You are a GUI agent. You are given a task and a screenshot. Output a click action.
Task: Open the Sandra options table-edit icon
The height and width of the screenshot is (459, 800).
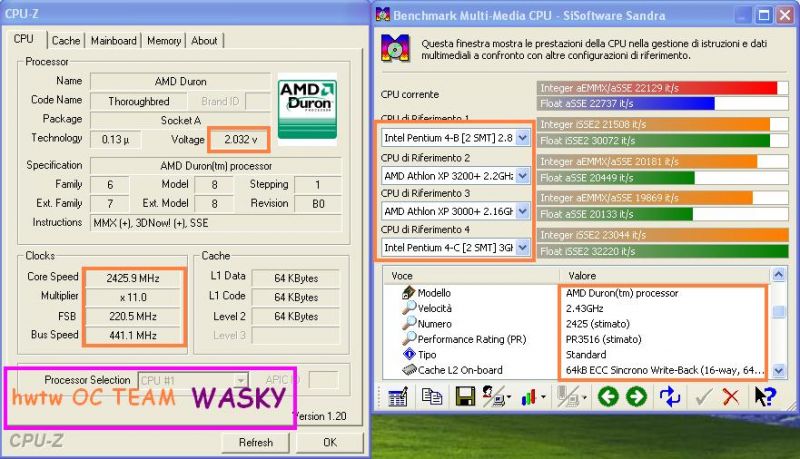[x=397, y=396]
